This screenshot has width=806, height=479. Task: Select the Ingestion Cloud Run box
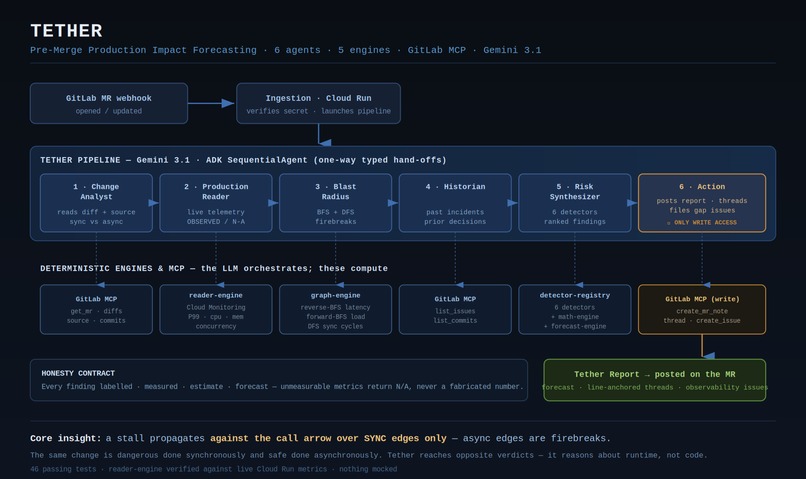pos(318,103)
